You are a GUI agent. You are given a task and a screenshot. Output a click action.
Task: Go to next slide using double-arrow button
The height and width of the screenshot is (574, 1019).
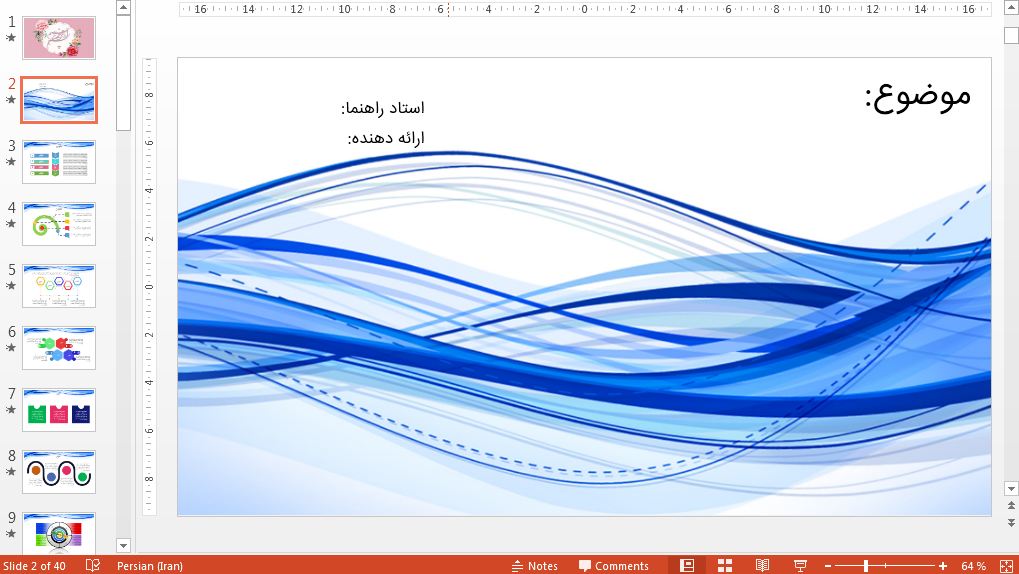point(1011,523)
